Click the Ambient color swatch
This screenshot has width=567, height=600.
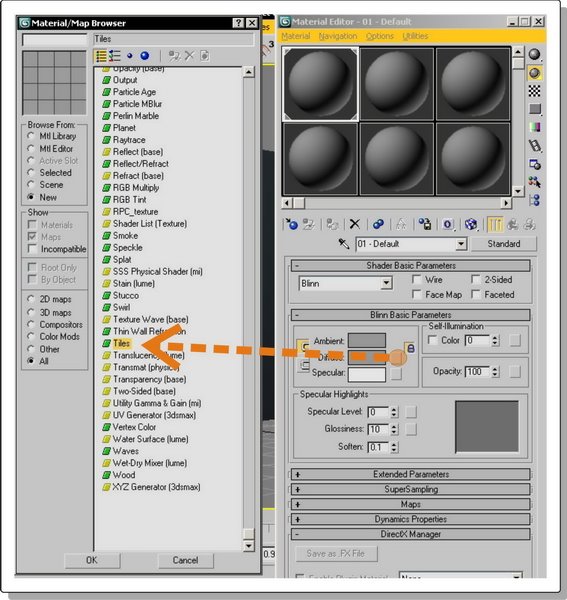click(367, 340)
